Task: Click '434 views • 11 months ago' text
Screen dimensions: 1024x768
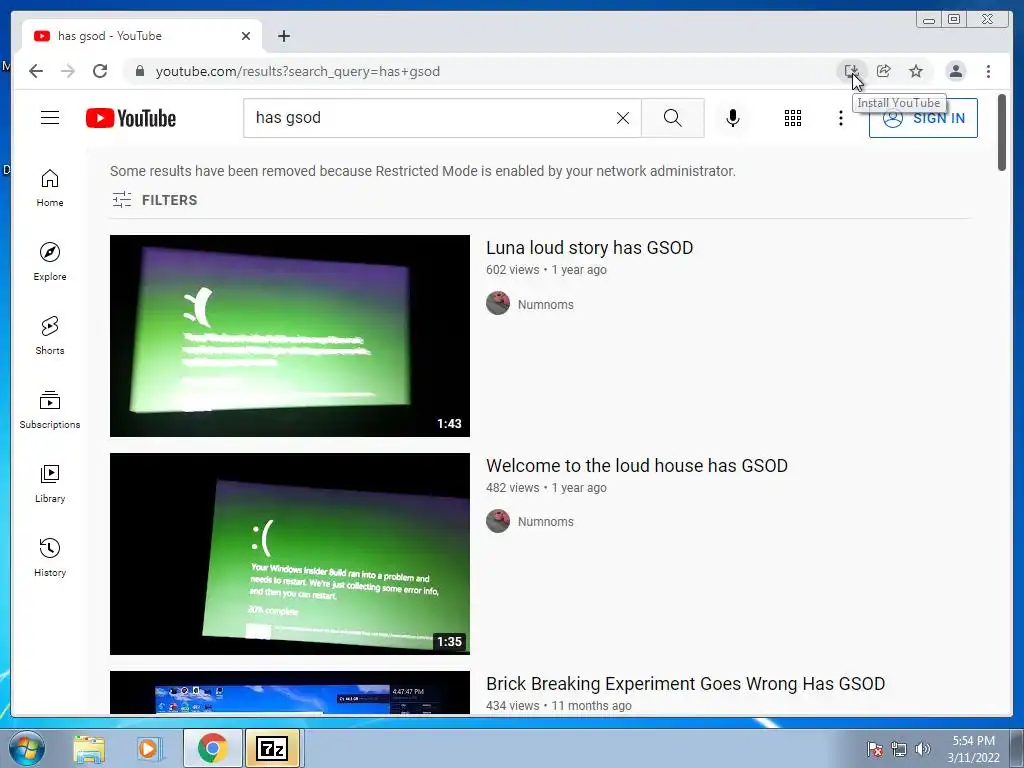Action: click(x=558, y=706)
